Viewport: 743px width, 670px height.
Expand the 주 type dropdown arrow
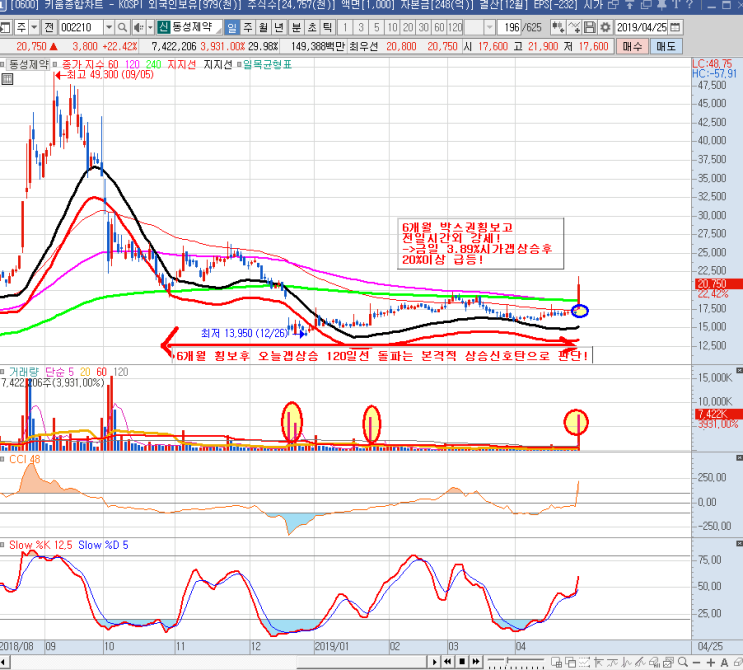(34, 27)
